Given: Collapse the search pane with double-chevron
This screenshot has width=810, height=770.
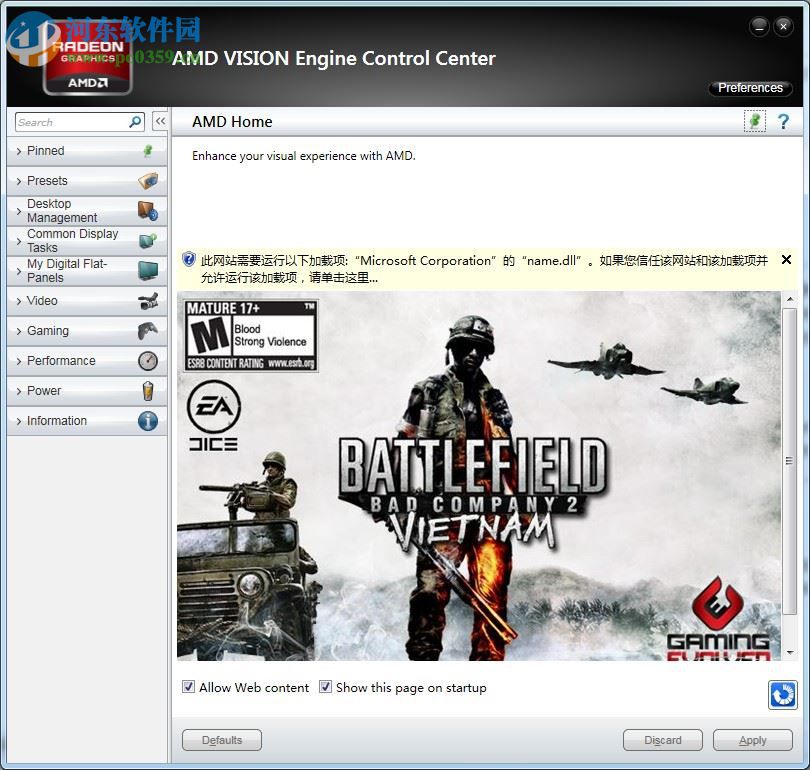Looking at the screenshot, I should coord(160,120).
